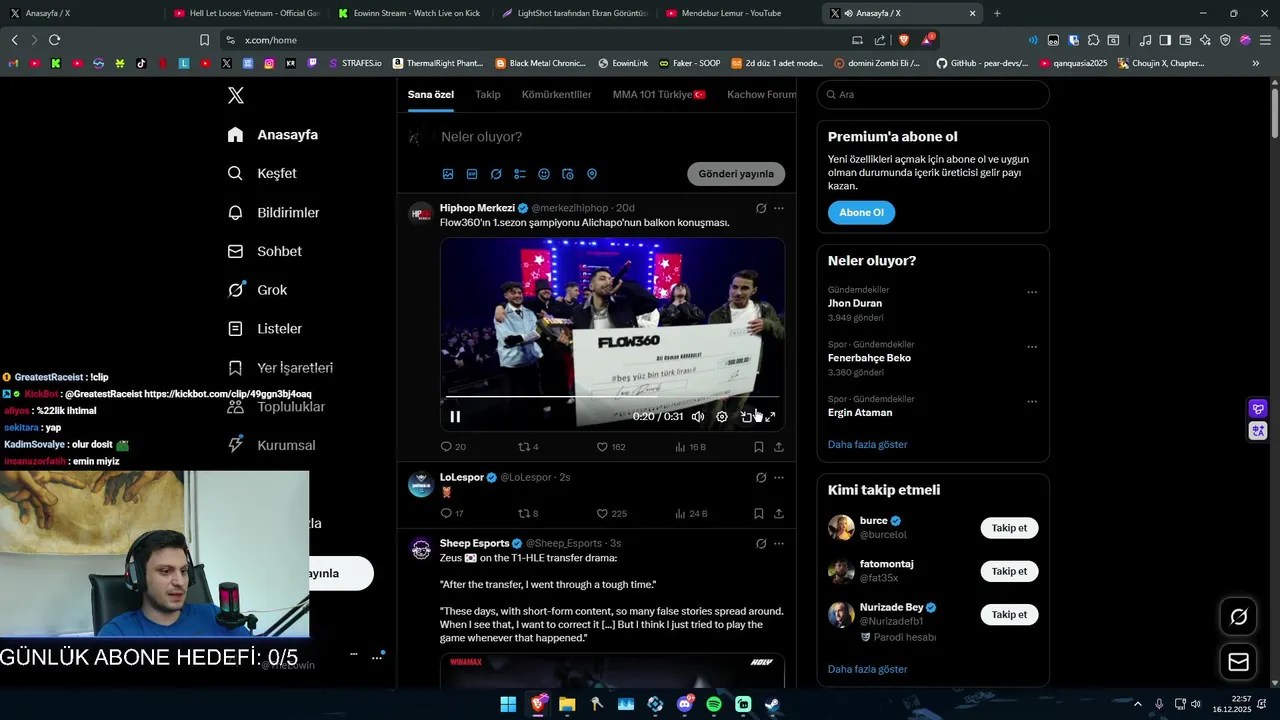Image resolution: width=1280 pixels, height=720 pixels.
Task: Click Abone Ol premium button
Action: coord(861,213)
